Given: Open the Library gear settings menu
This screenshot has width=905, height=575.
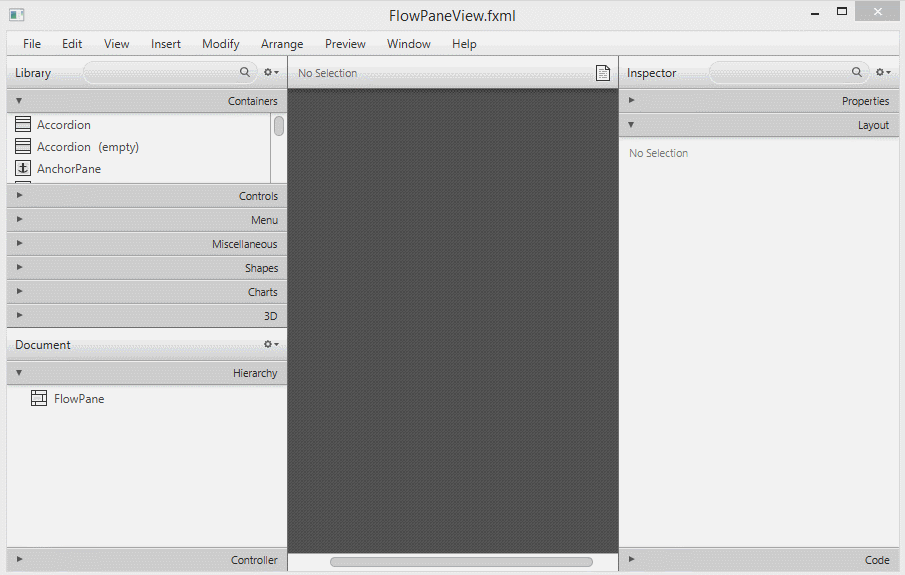Looking at the screenshot, I should click(271, 73).
